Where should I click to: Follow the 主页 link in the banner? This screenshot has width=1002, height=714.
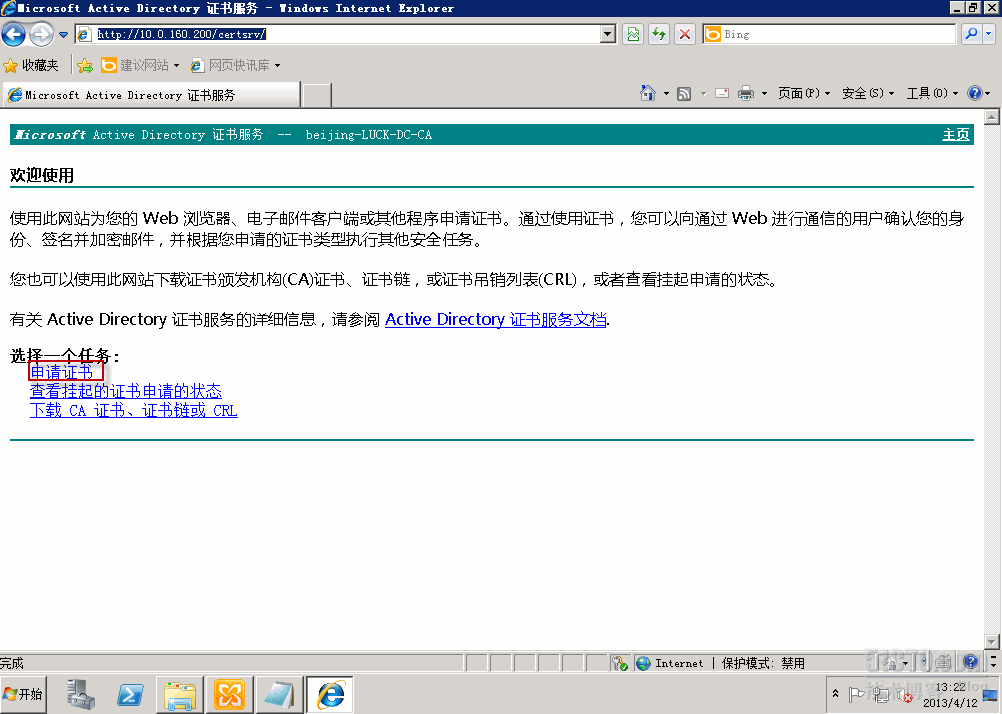[955, 135]
